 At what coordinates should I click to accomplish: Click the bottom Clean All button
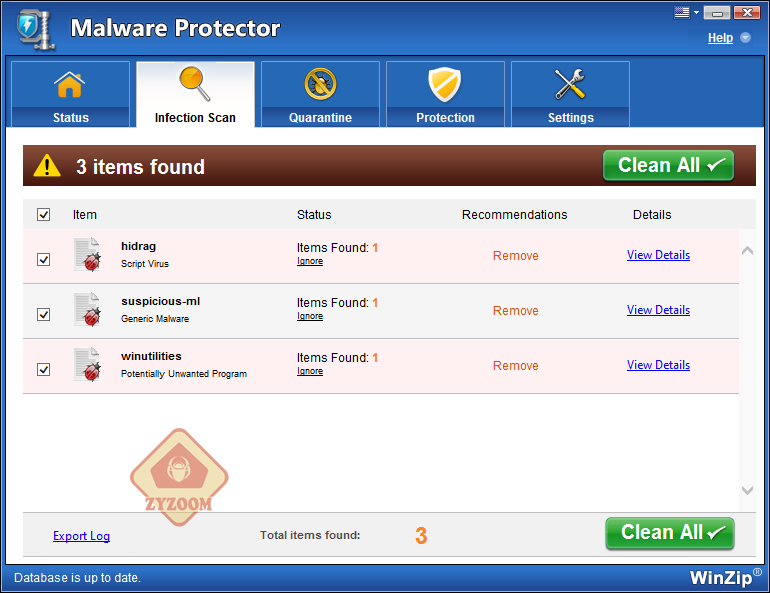pos(670,533)
